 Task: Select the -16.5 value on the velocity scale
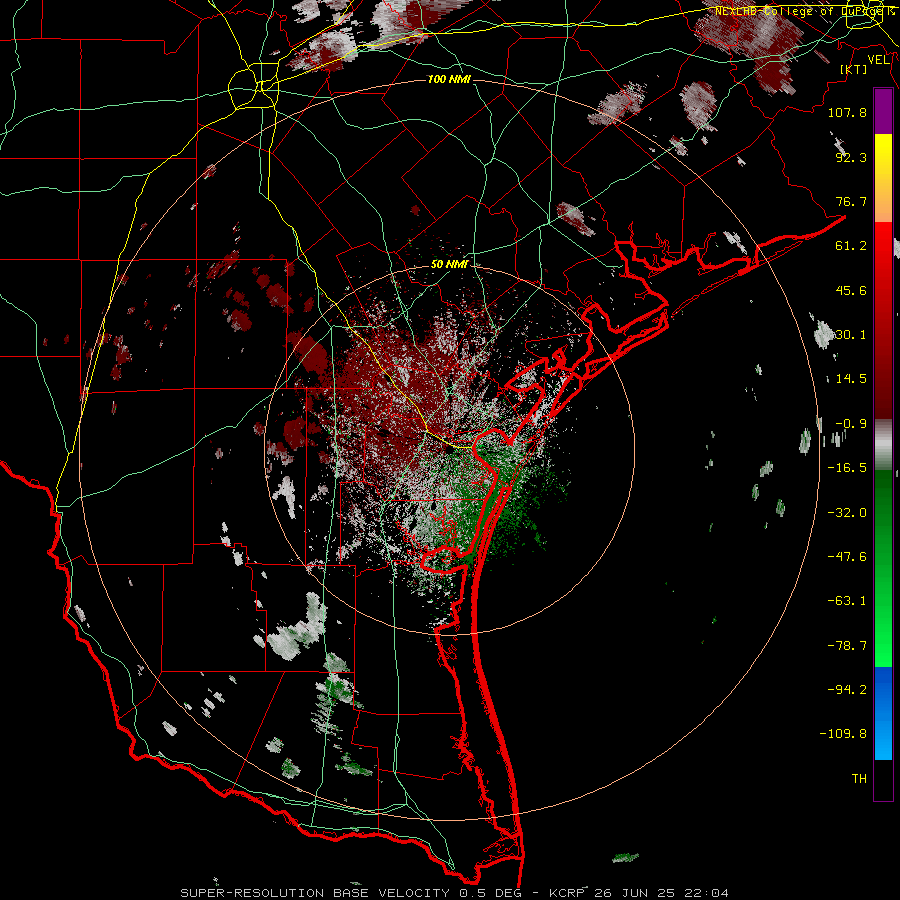click(x=847, y=468)
